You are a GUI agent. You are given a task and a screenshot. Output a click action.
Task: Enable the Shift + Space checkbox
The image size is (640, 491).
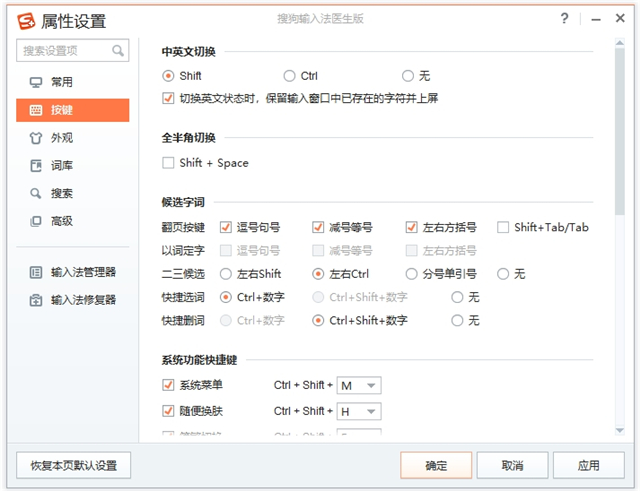(x=168, y=163)
